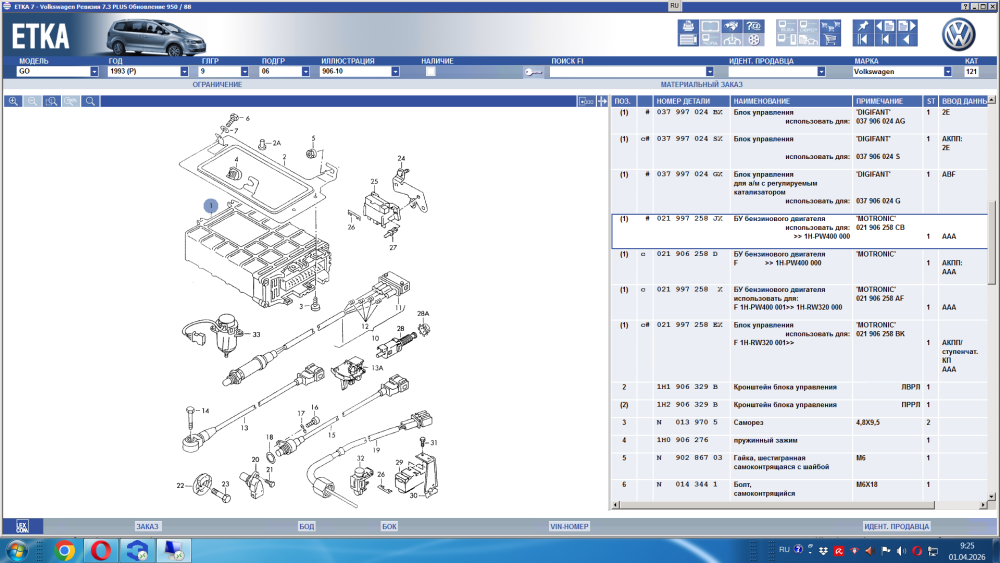Click the bottom ИДЕНТ. ПРОДАВЦА button

(896, 526)
